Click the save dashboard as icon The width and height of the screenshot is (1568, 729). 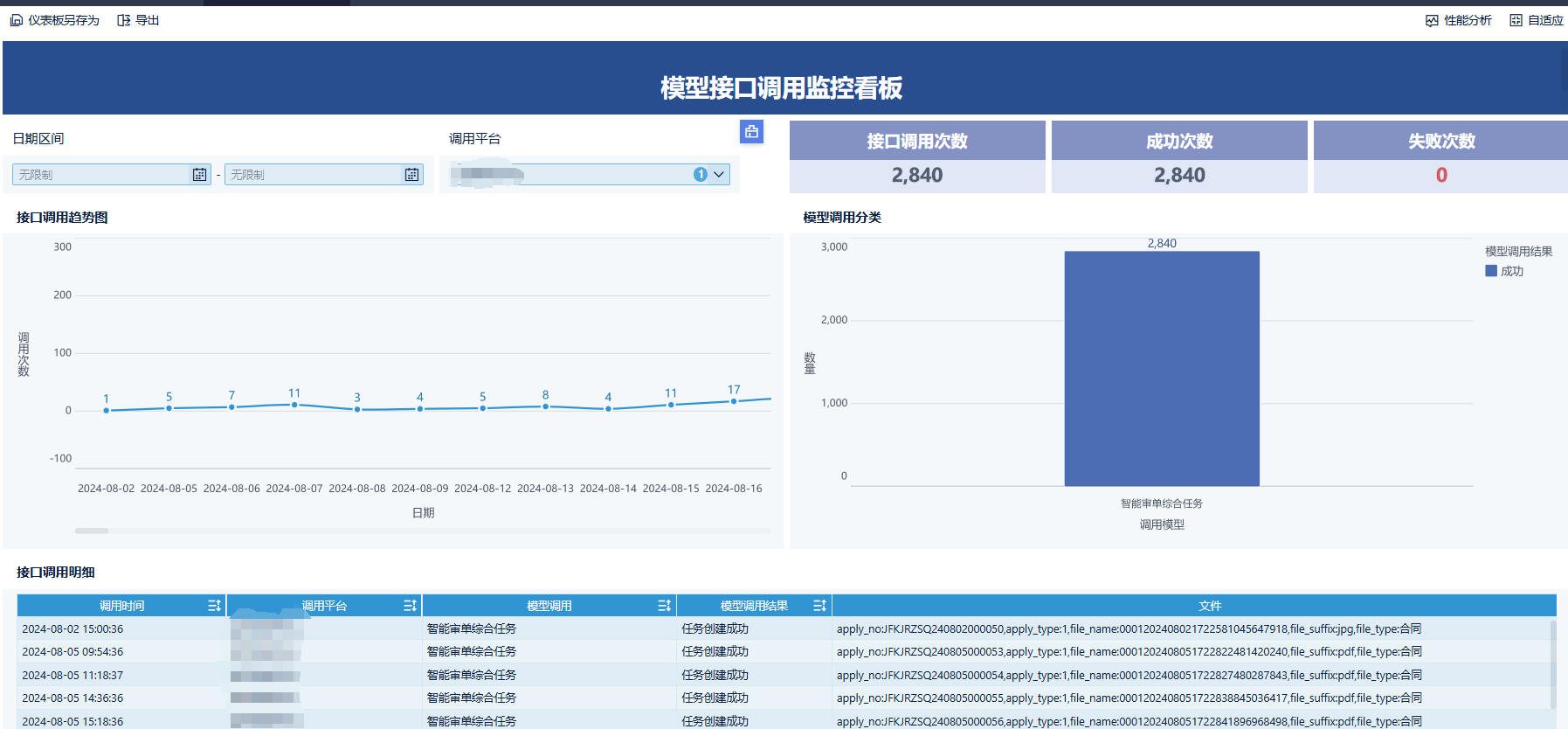tap(17, 20)
